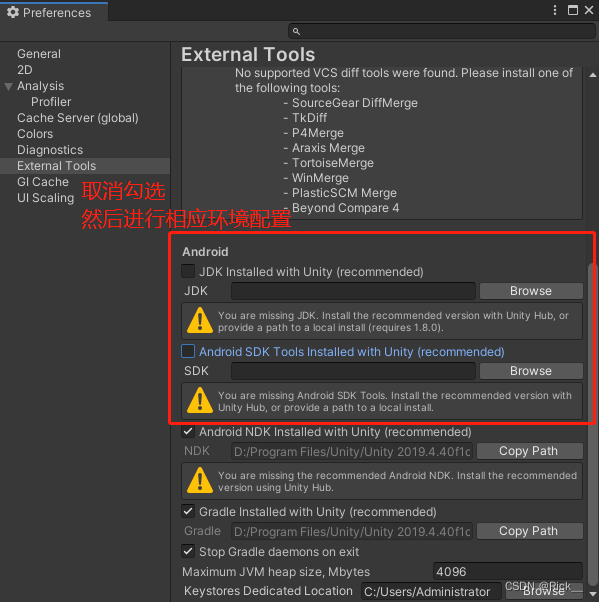Click Copy Path for the Gradle location
This screenshot has height=602, width=599.
click(x=530, y=531)
